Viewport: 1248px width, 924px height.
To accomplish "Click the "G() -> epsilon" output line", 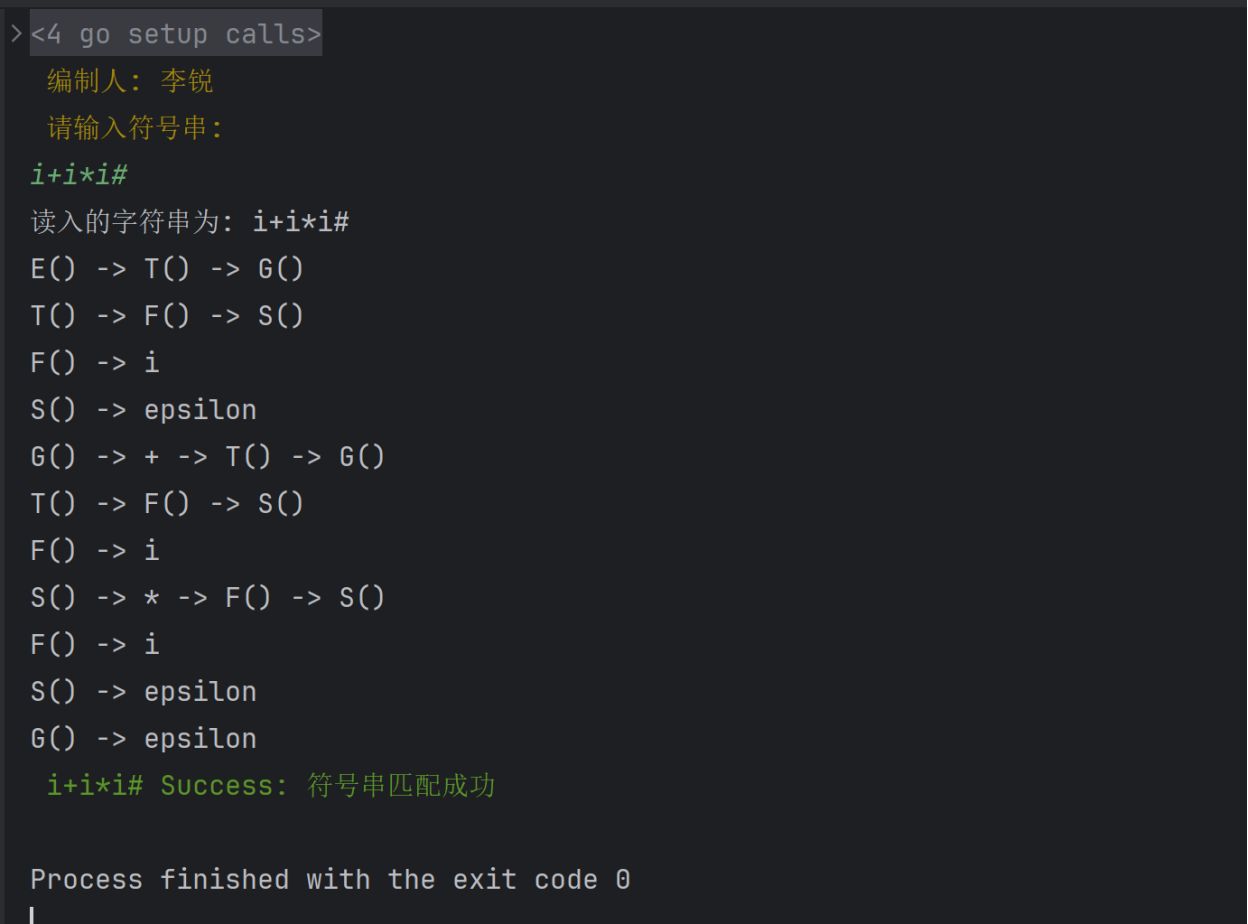I will pyautogui.click(x=143, y=739).
